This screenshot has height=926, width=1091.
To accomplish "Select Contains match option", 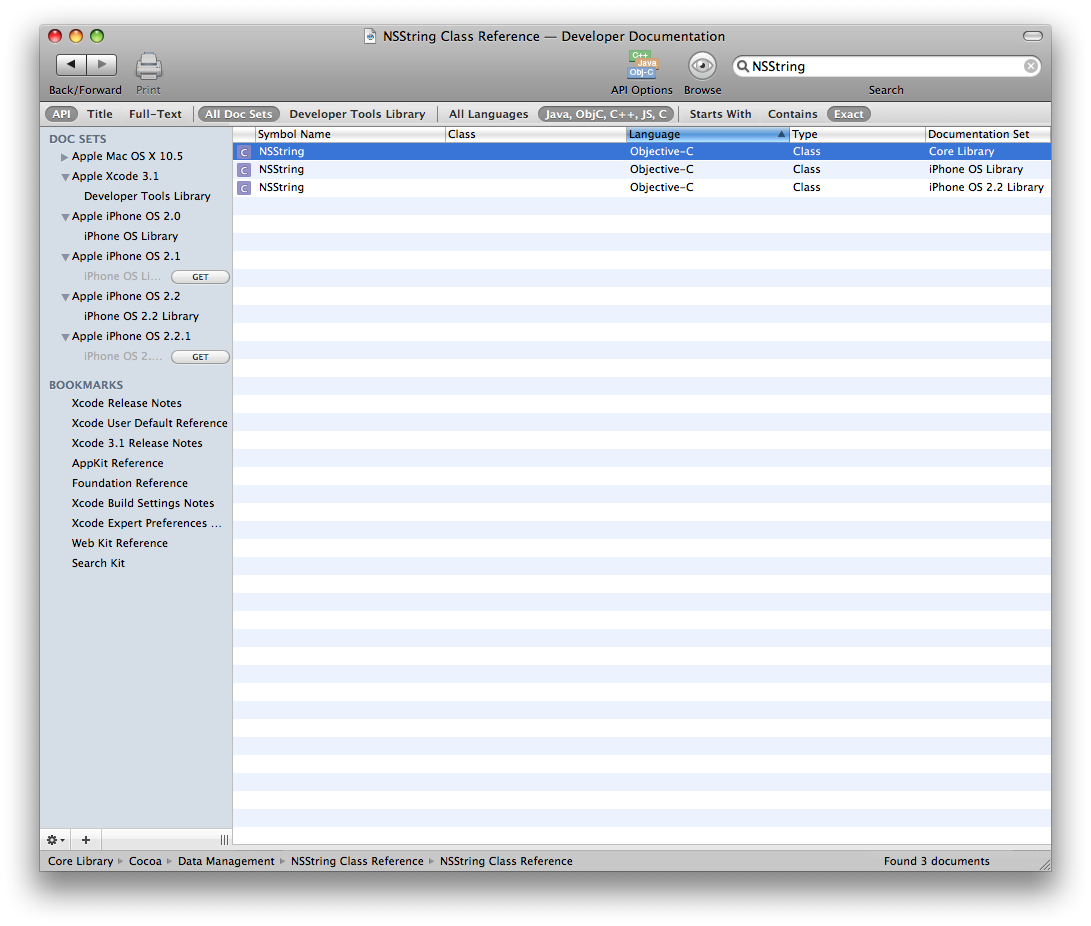I will (793, 114).
